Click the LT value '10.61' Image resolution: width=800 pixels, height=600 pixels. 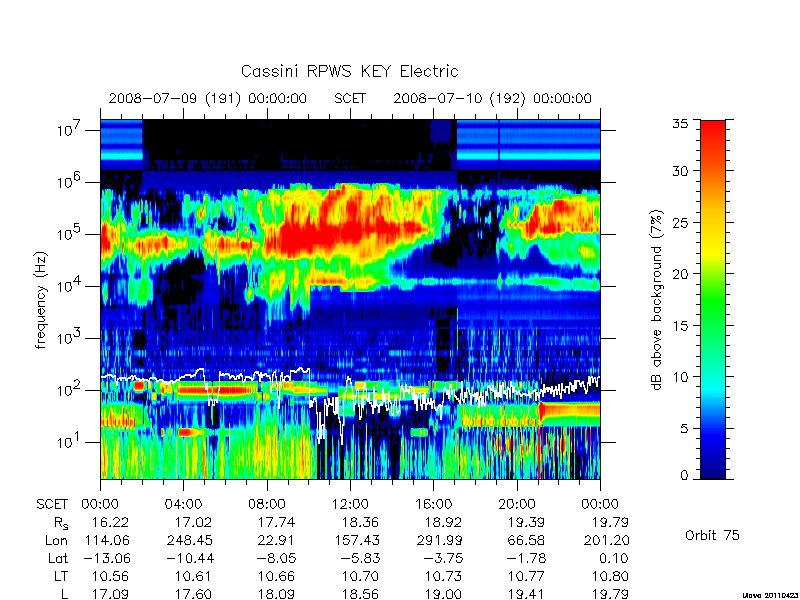[193, 577]
